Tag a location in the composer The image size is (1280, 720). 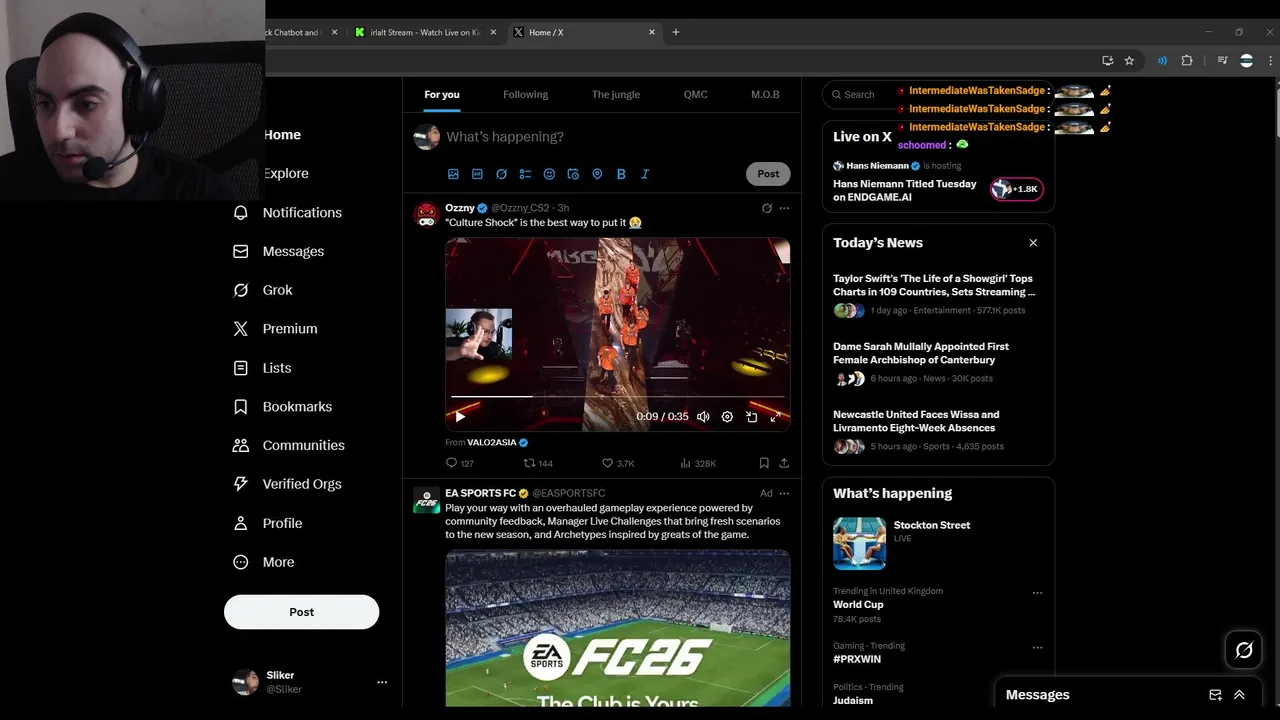[x=597, y=174]
